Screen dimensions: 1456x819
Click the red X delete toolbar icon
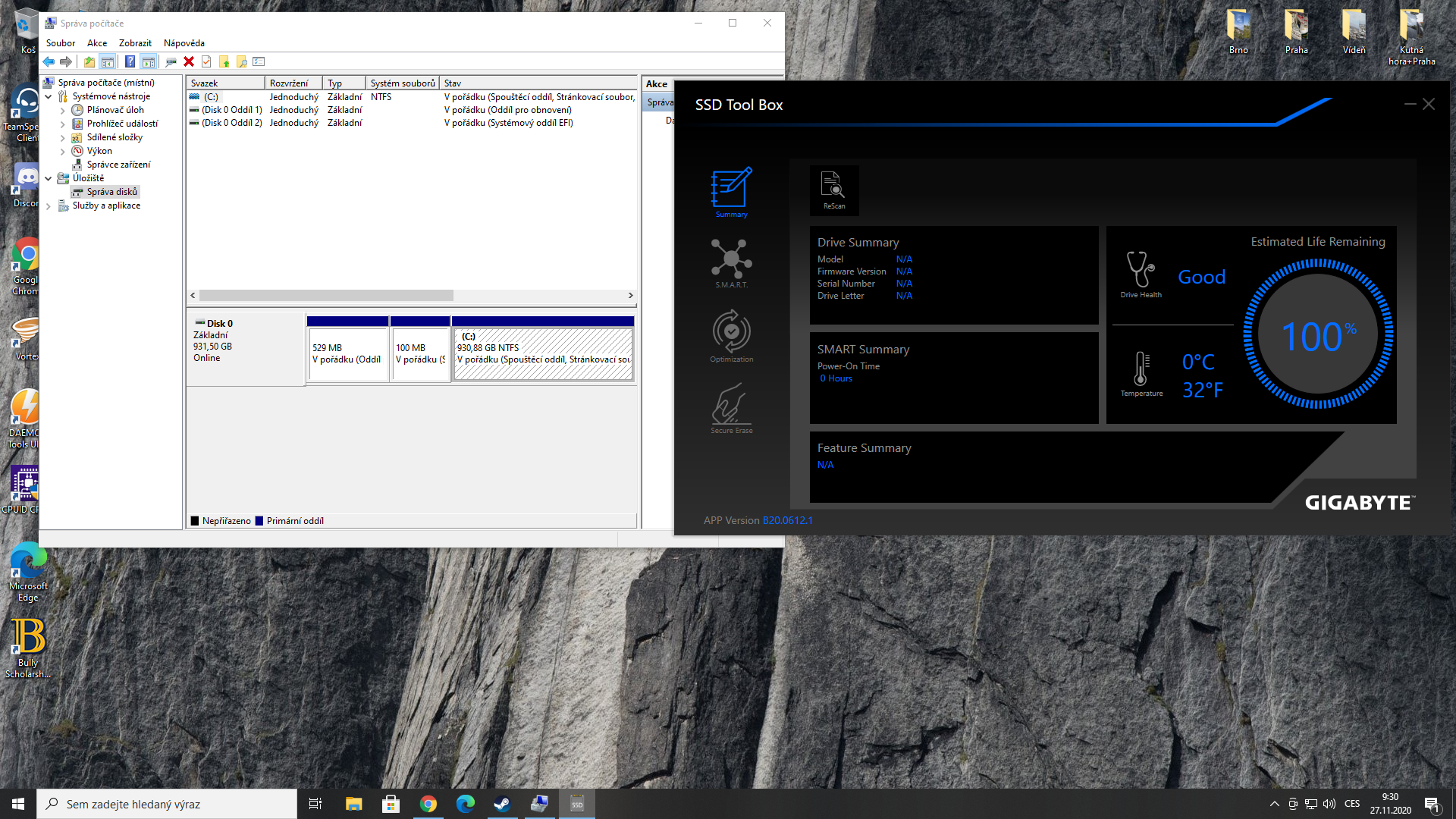[x=189, y=62]
